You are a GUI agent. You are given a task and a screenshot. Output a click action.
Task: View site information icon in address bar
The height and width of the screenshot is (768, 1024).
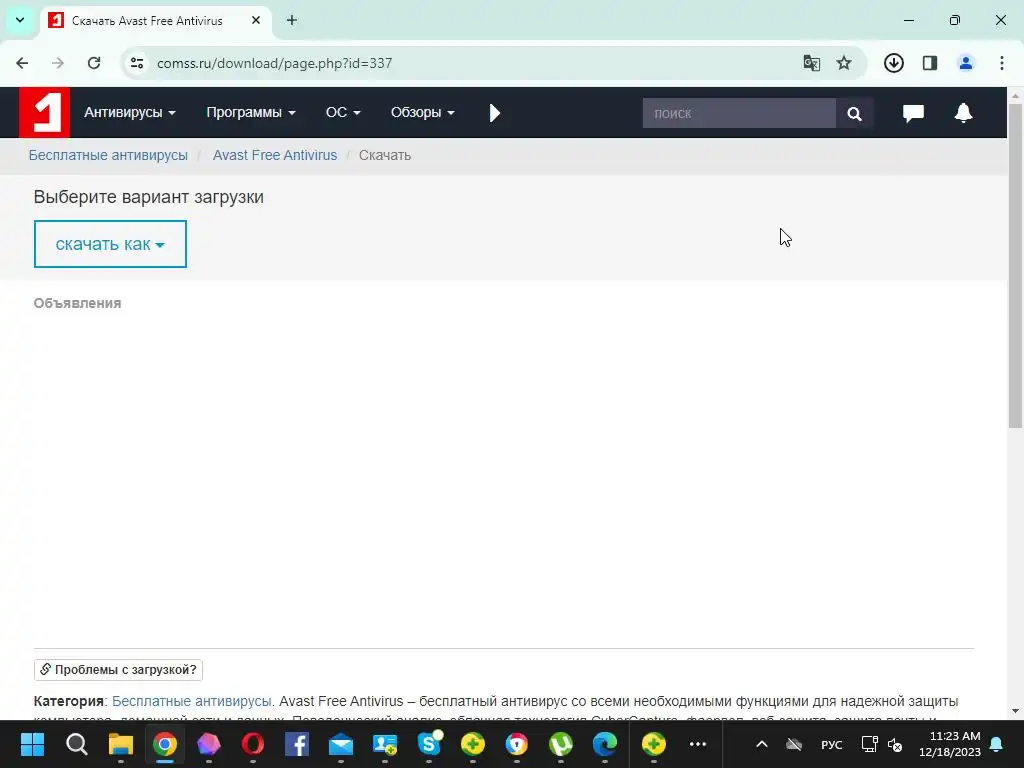[x=137, y=63]
